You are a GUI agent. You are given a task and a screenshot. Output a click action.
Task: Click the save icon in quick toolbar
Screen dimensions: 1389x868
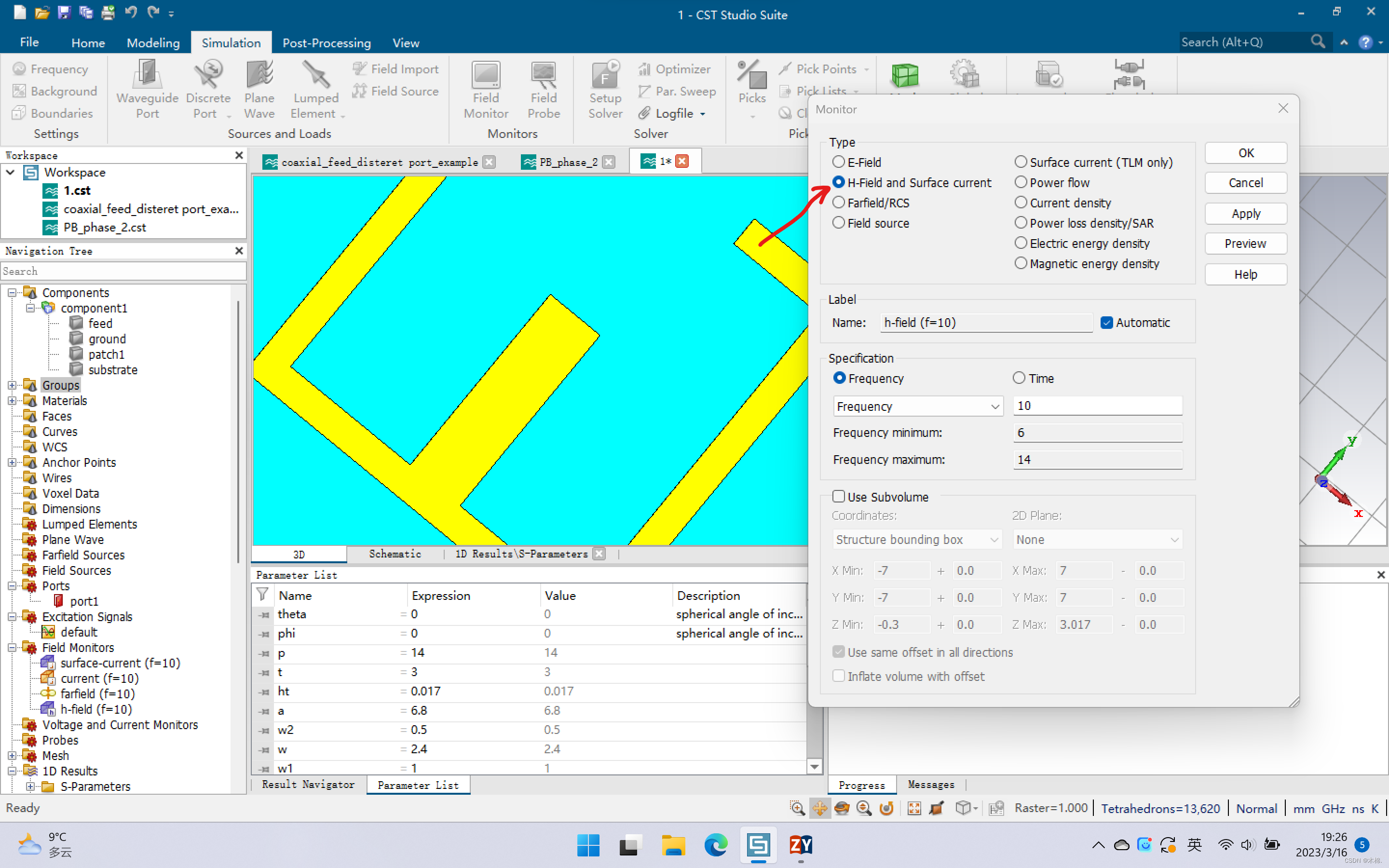click(64, 12)
